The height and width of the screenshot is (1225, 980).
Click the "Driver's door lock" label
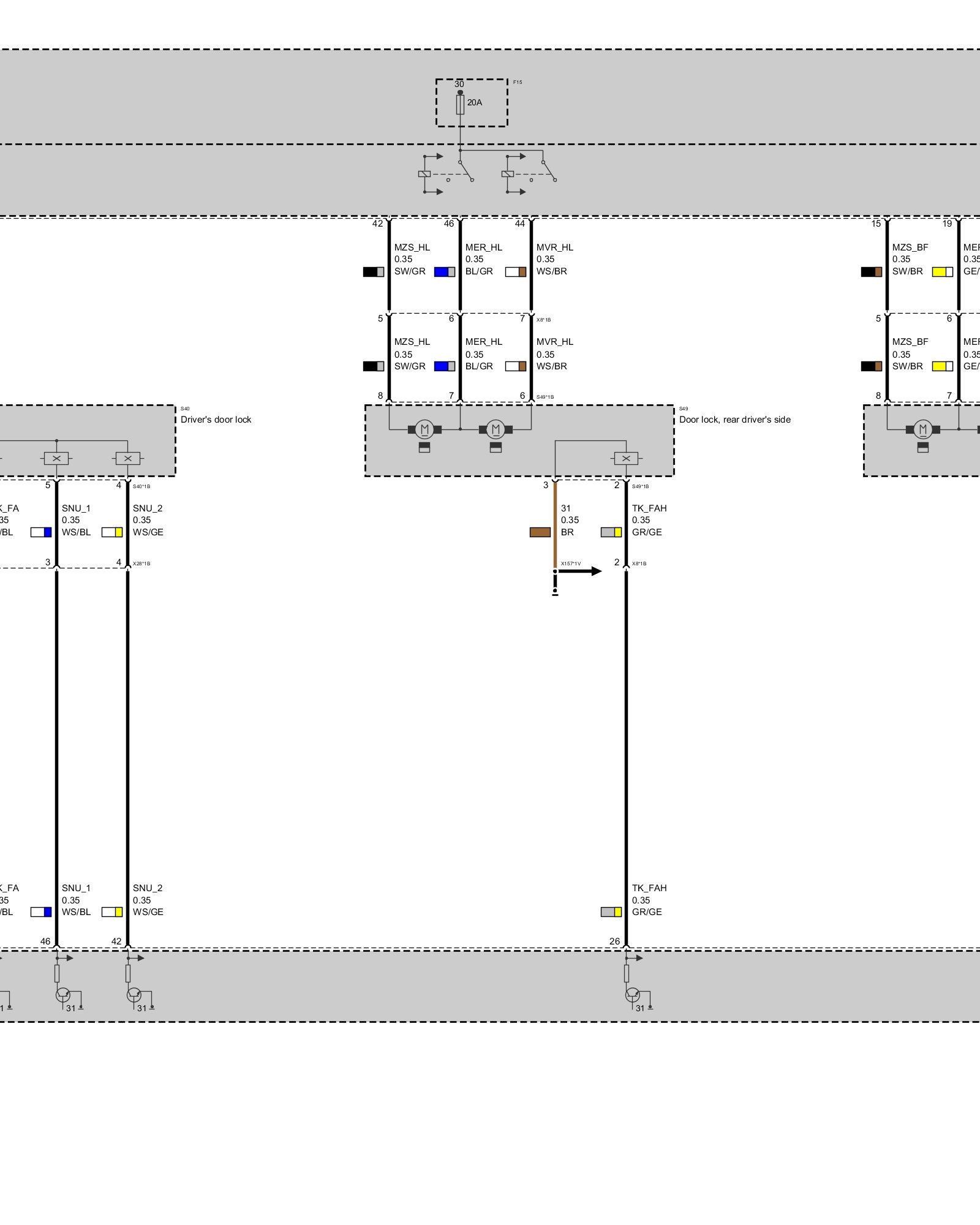coord(216,420)
